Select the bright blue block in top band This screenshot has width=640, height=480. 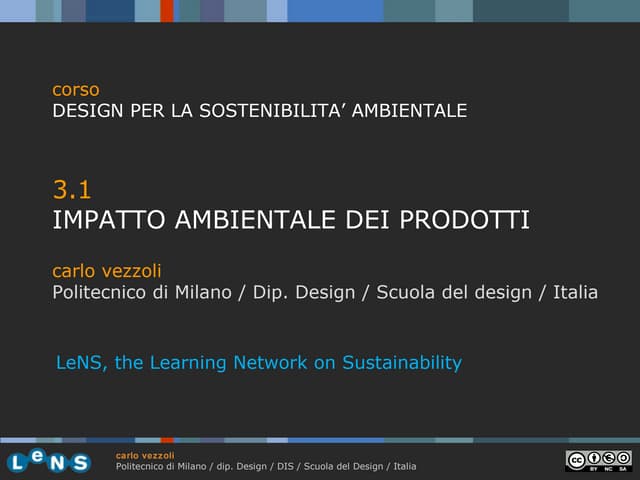pos(335,10)
